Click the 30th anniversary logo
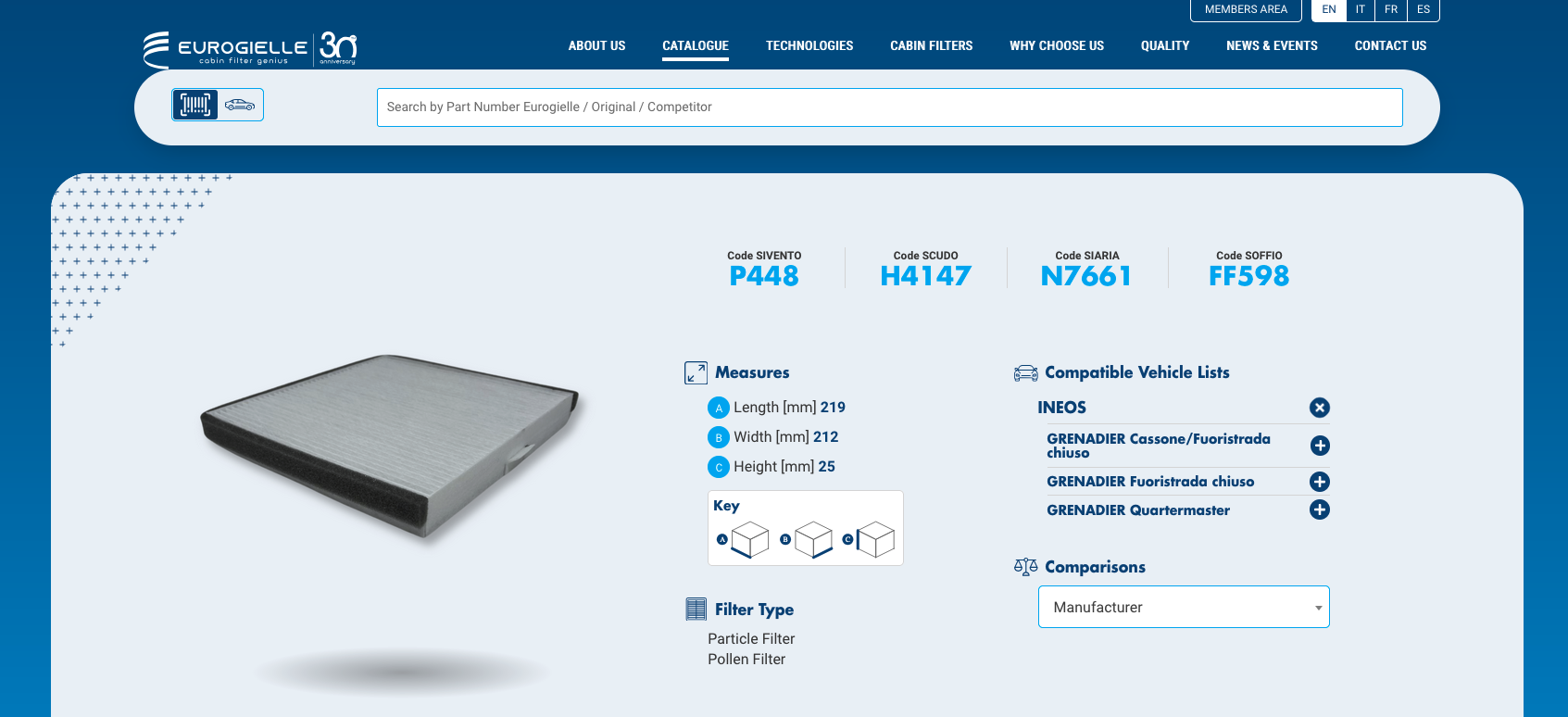This screenshot has width=1568, height=717. (338, 48)
